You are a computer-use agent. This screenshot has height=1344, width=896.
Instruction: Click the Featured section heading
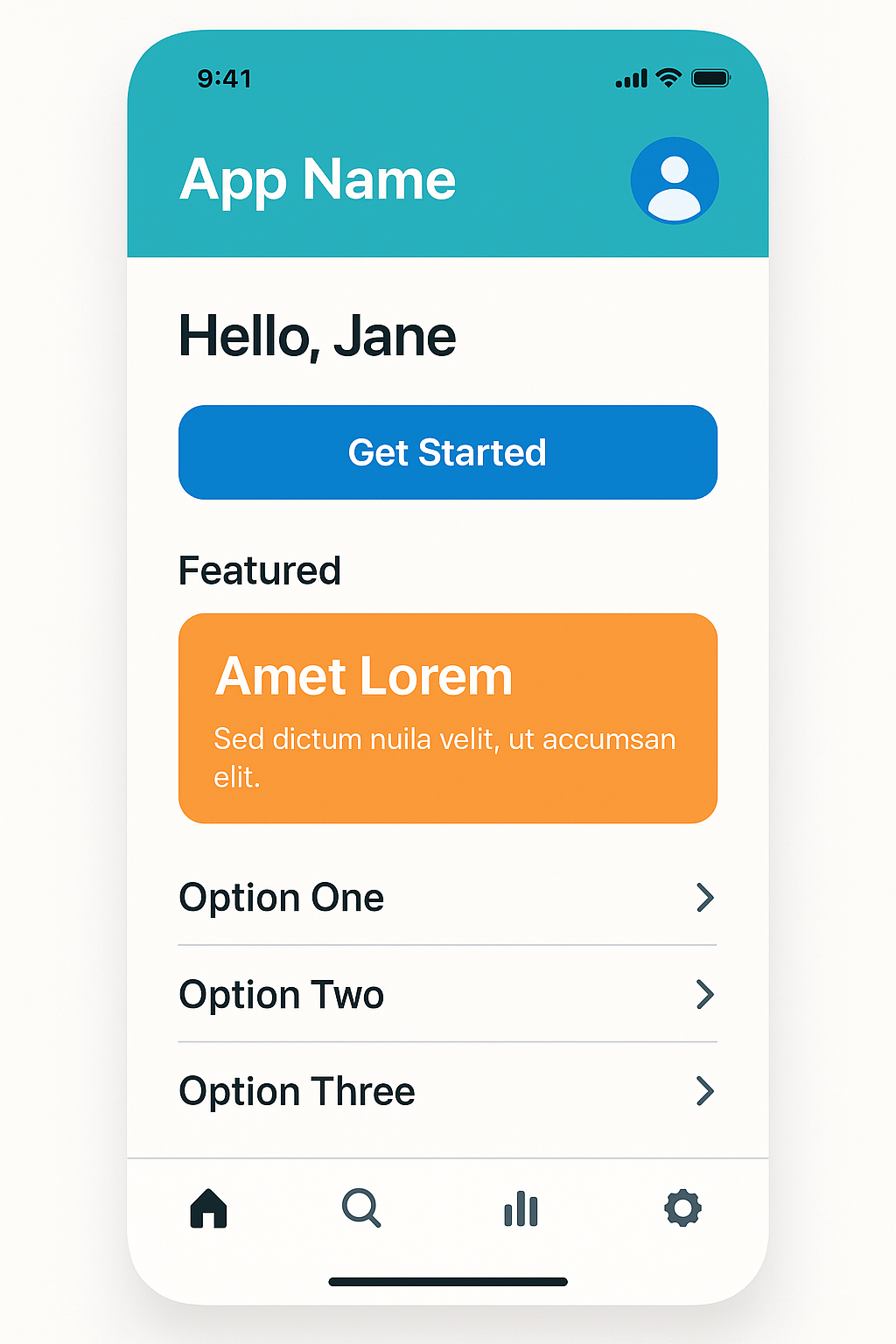click(260, 570)
